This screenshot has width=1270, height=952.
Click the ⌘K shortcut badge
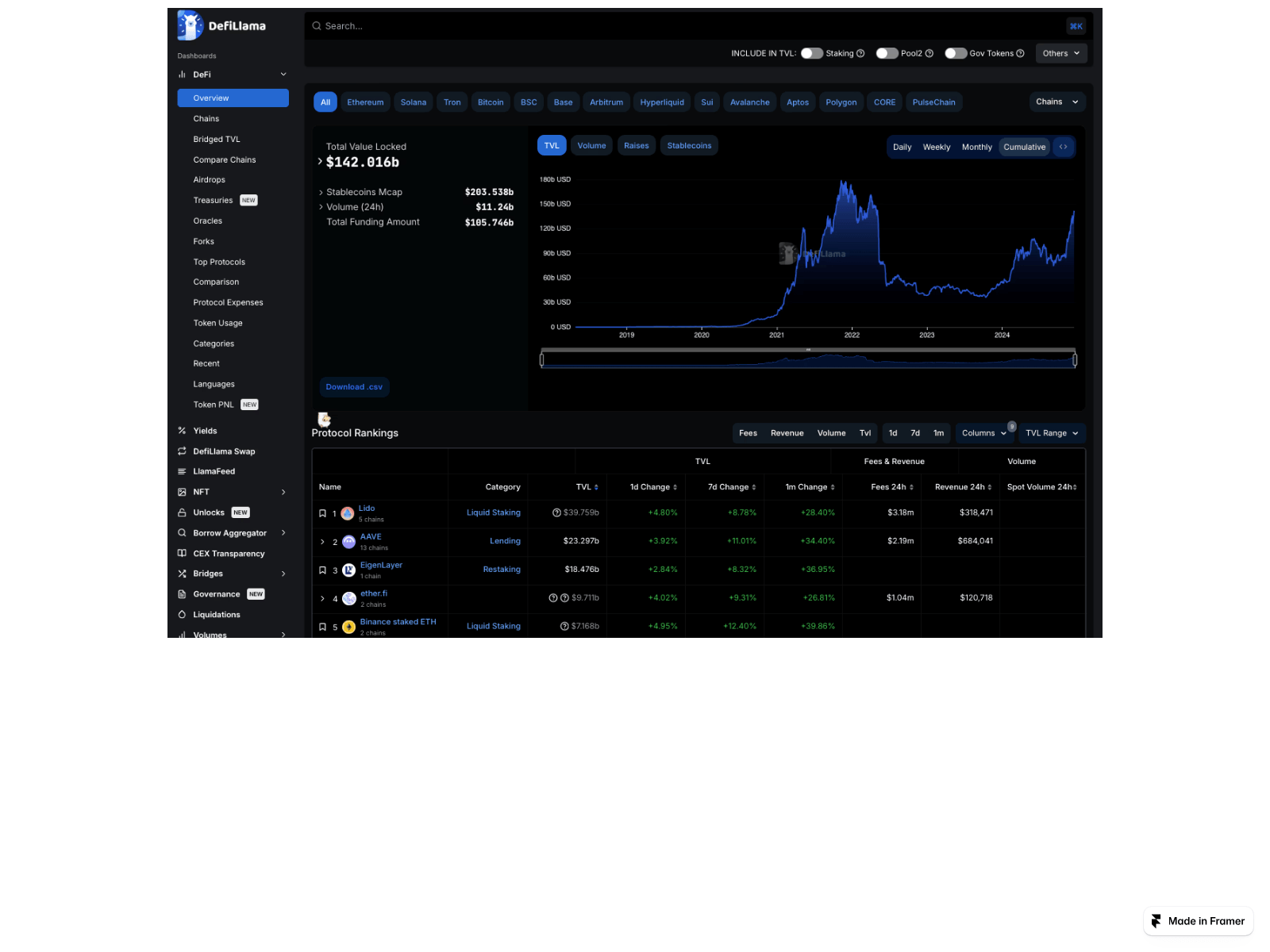[x=1076, y=26]
